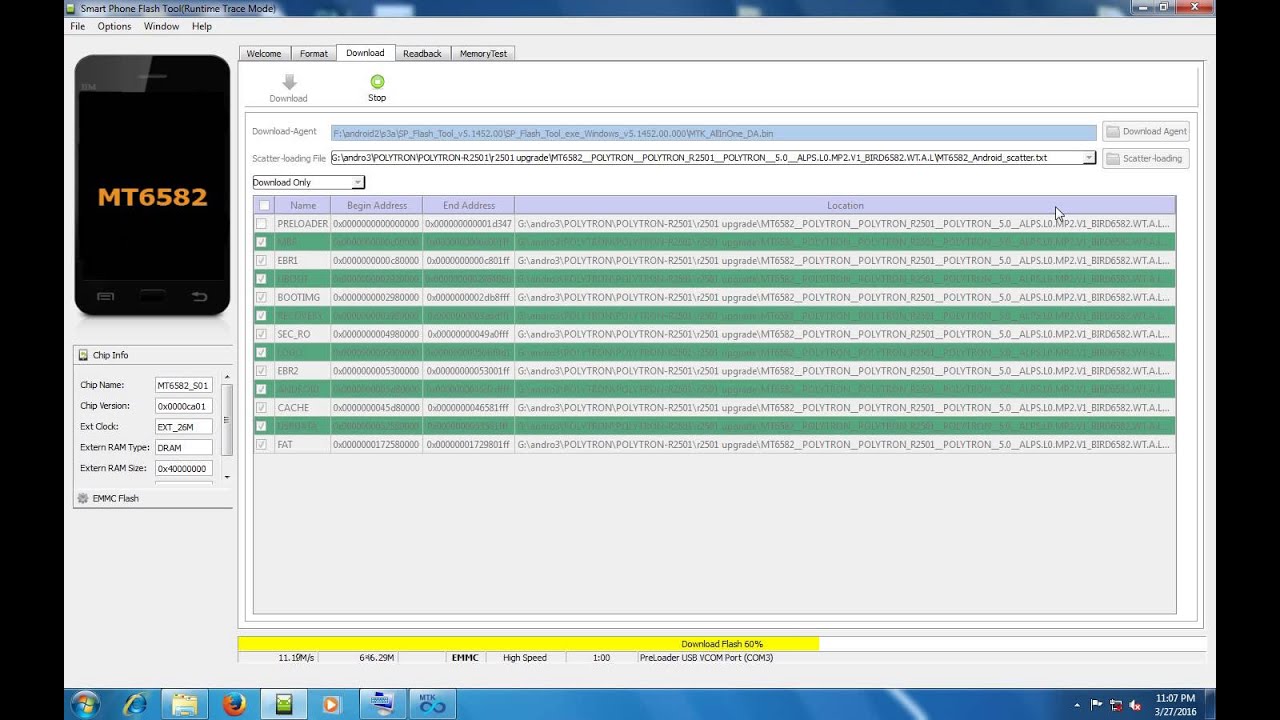Open Windows Explorer folder taskbar icon
This screenshot has width=1280, height=720.
(x=184, y=704)
